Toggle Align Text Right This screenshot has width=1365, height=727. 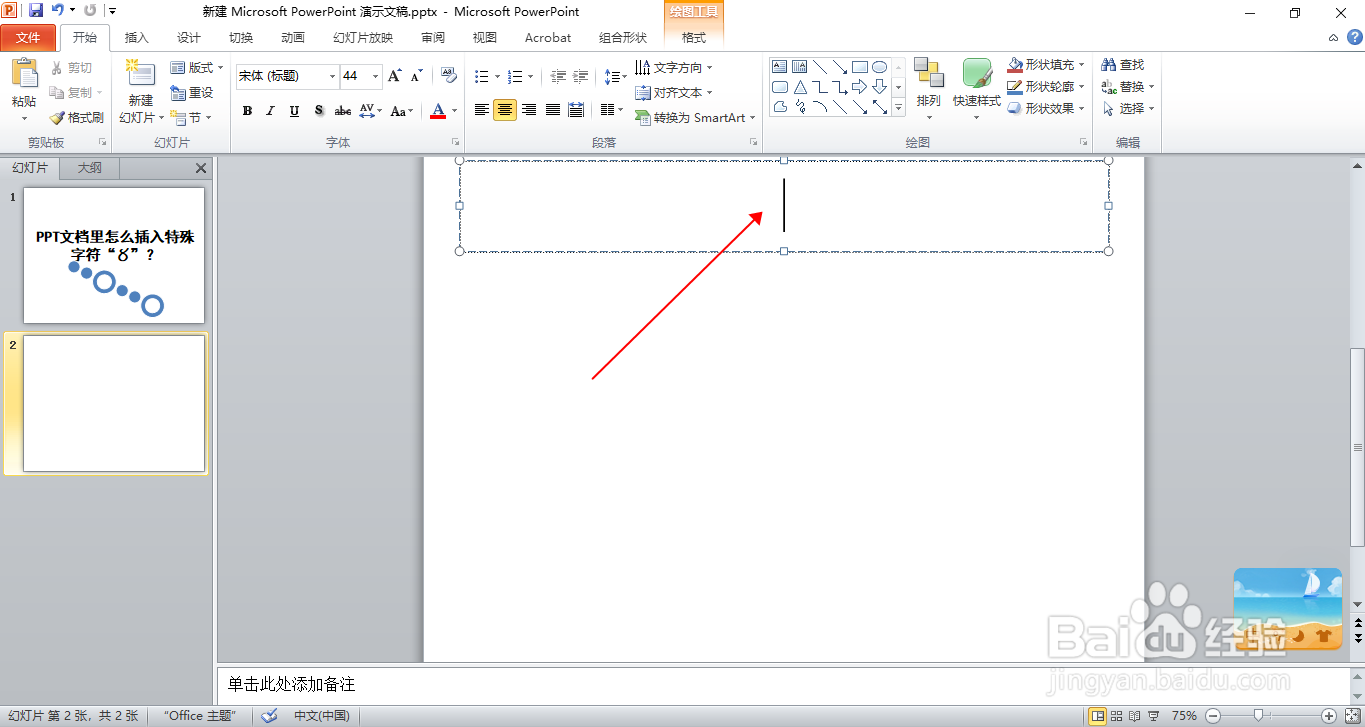tap(529, 110)
